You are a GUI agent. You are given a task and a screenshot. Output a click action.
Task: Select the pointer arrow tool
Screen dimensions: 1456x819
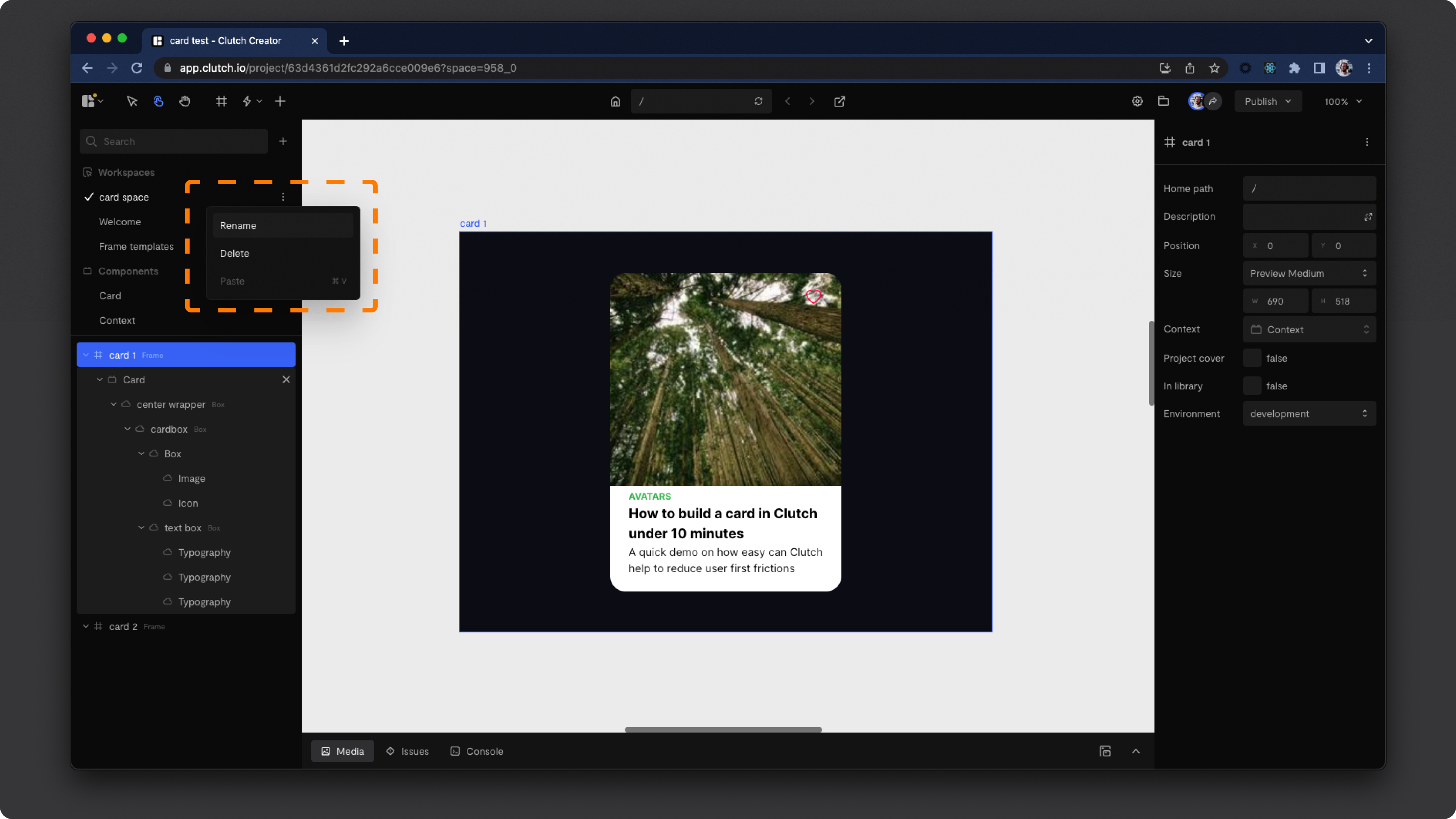pyautogui.click(x=132, y=101)
